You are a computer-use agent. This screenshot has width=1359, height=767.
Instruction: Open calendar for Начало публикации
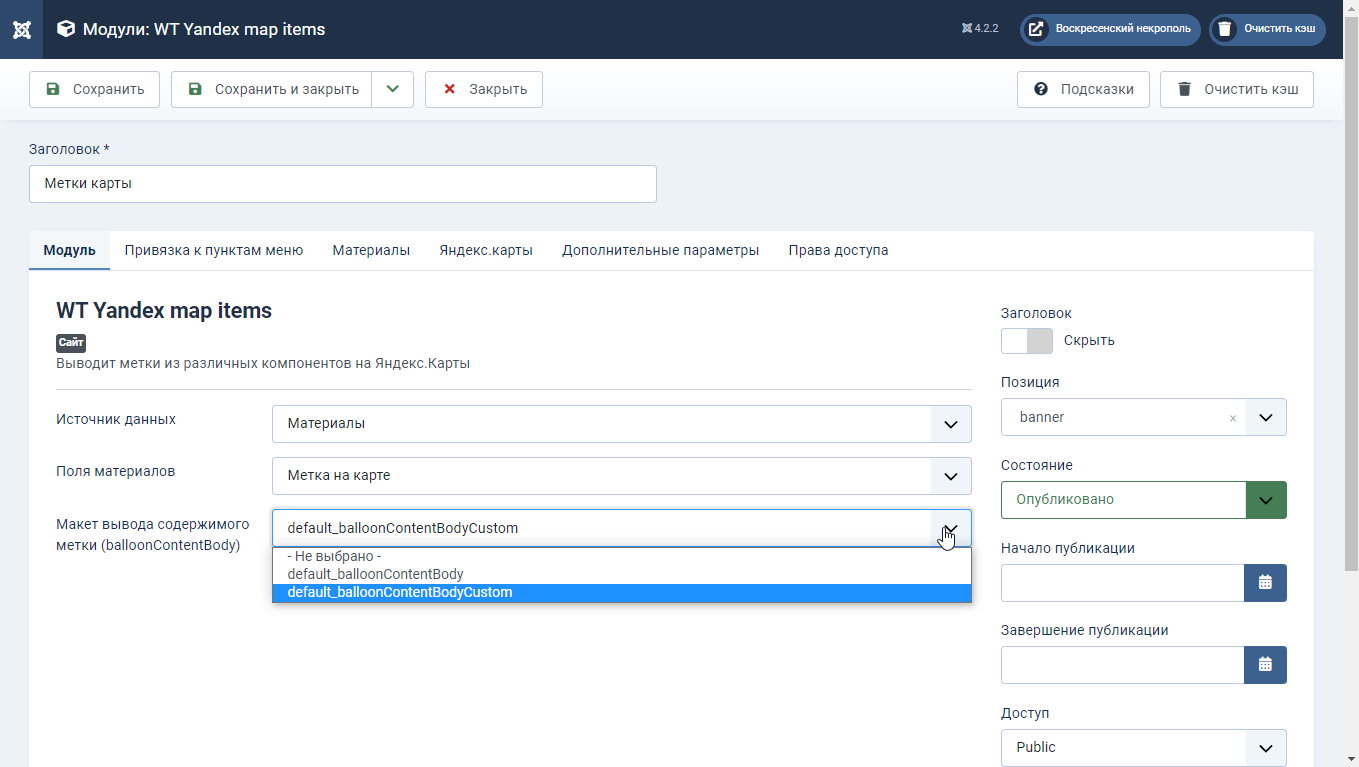[1265, 583]
